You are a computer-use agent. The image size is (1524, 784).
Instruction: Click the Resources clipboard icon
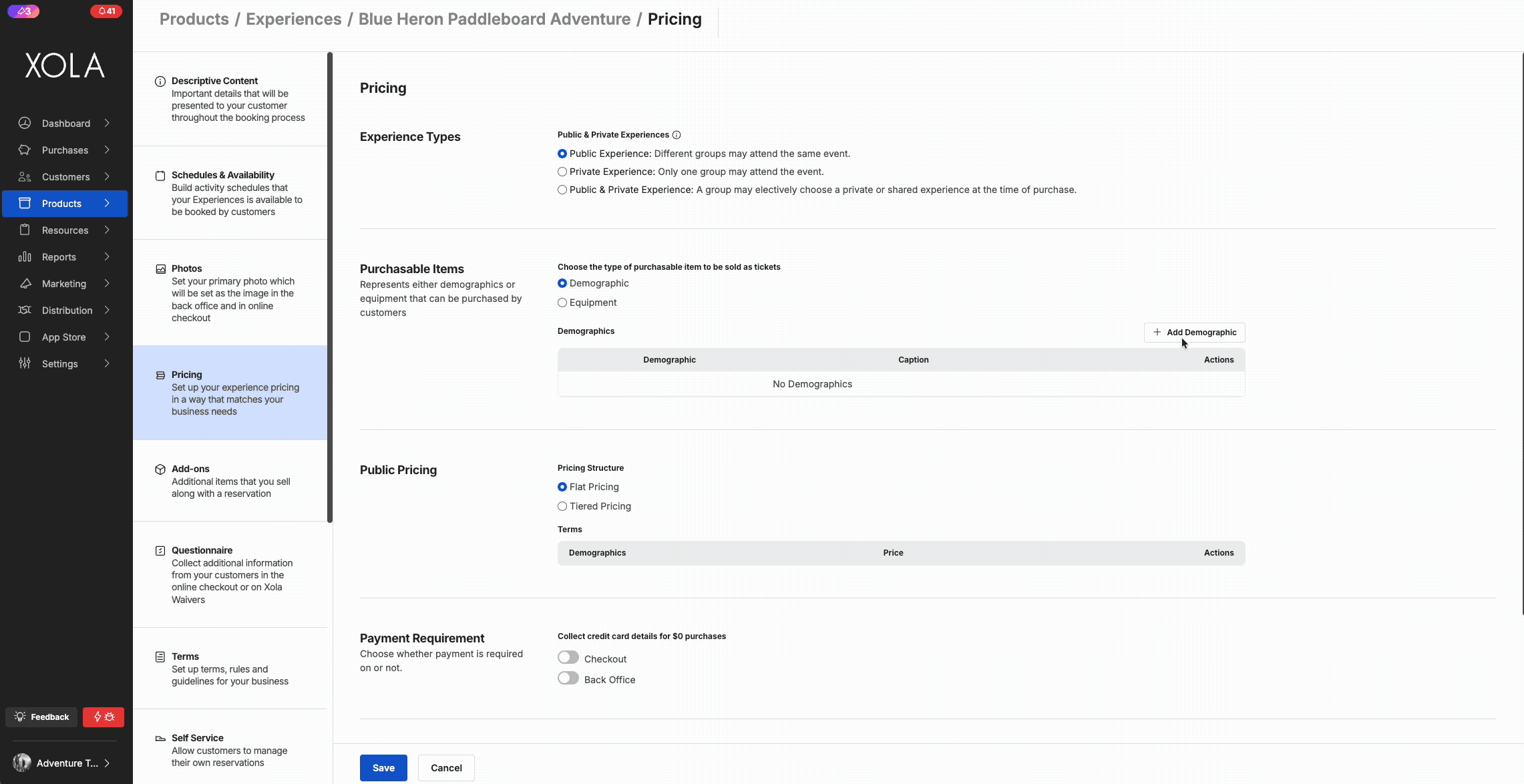pyautogui.click(x=25, y=230)
